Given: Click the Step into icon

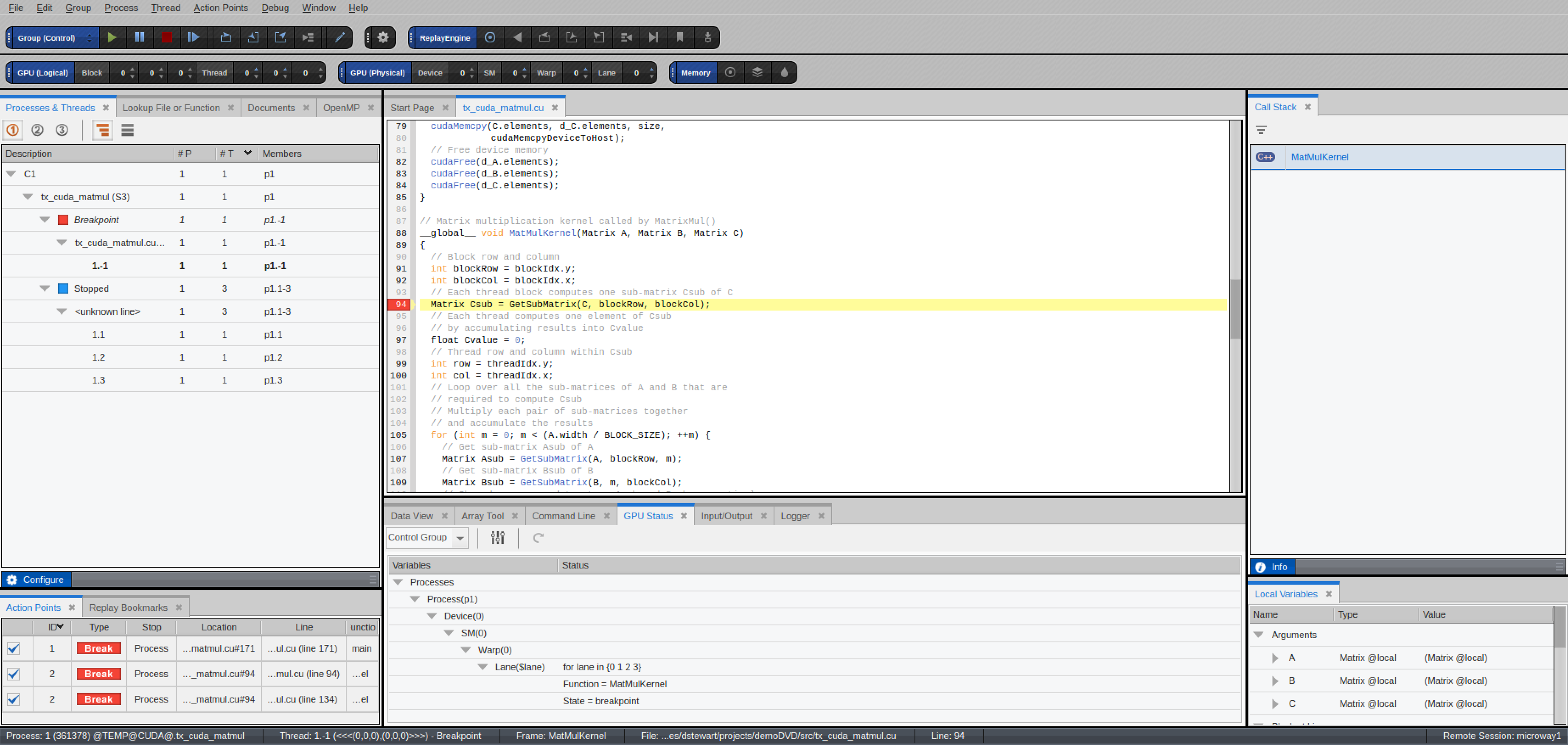Looking at the screenshot, I should click(x=253, y=38).
